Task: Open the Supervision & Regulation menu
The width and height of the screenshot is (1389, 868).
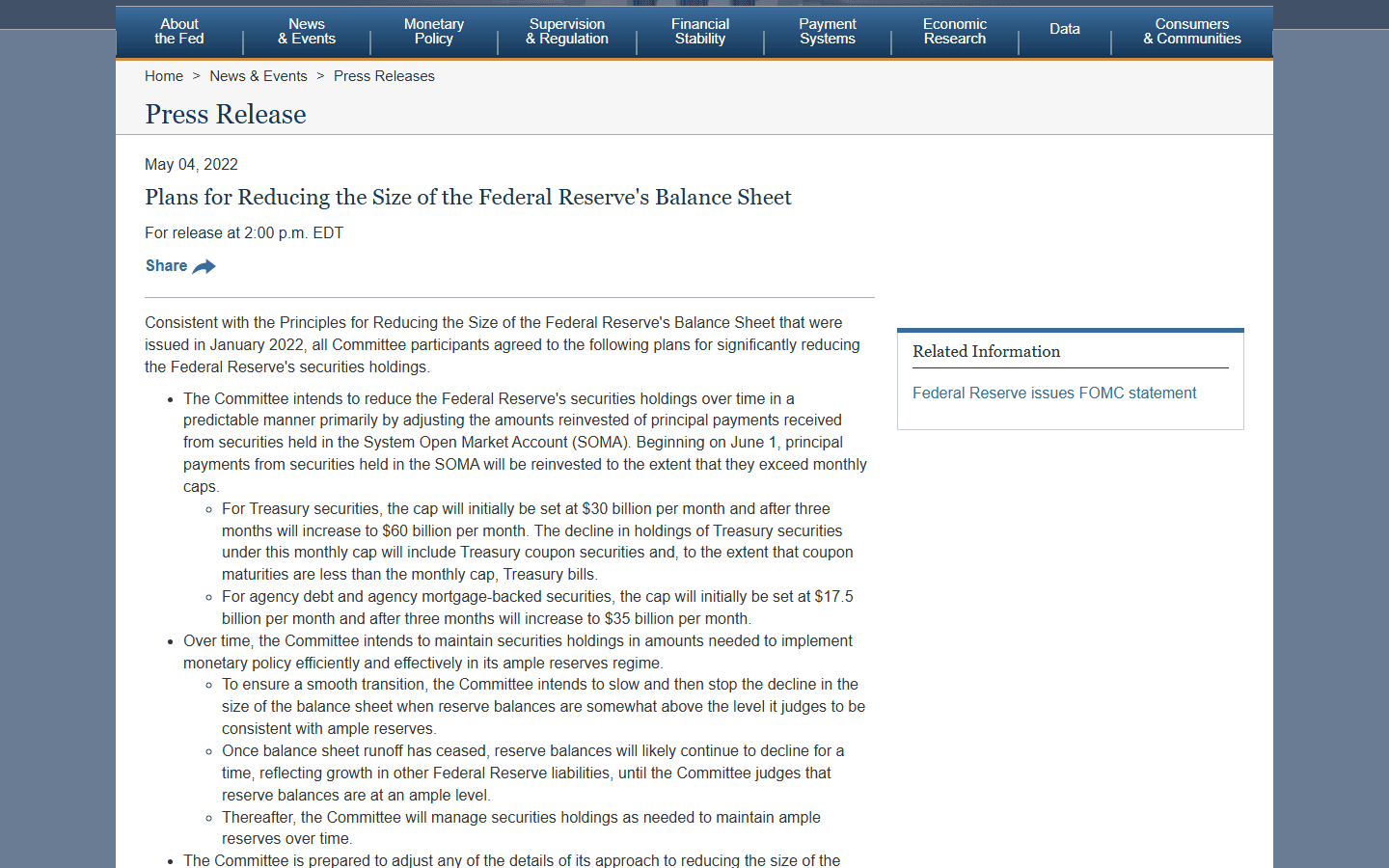Action: pos(567,31)
